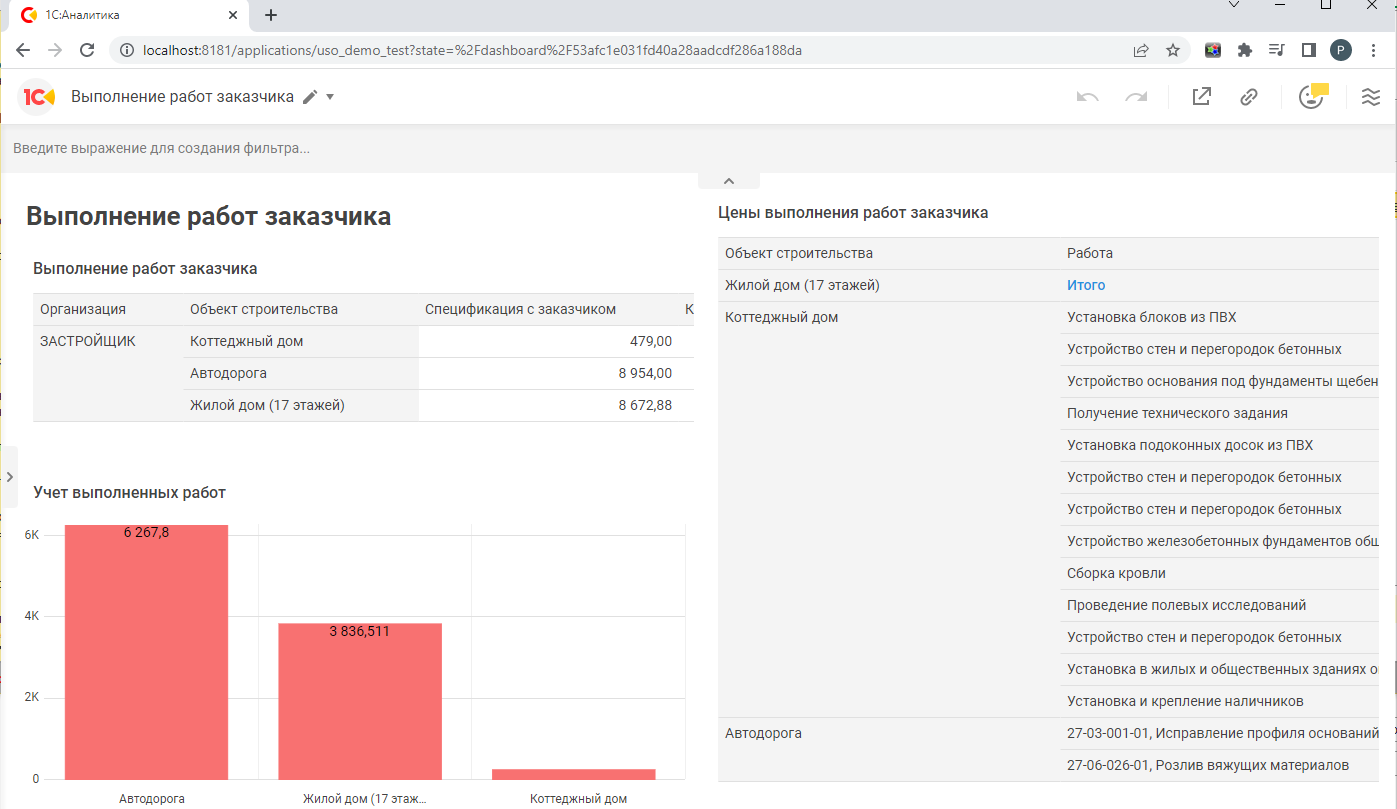The image size is (1397, 809).
Task: Open the browser extensions puzzle icon
Action: (1244, 50)
